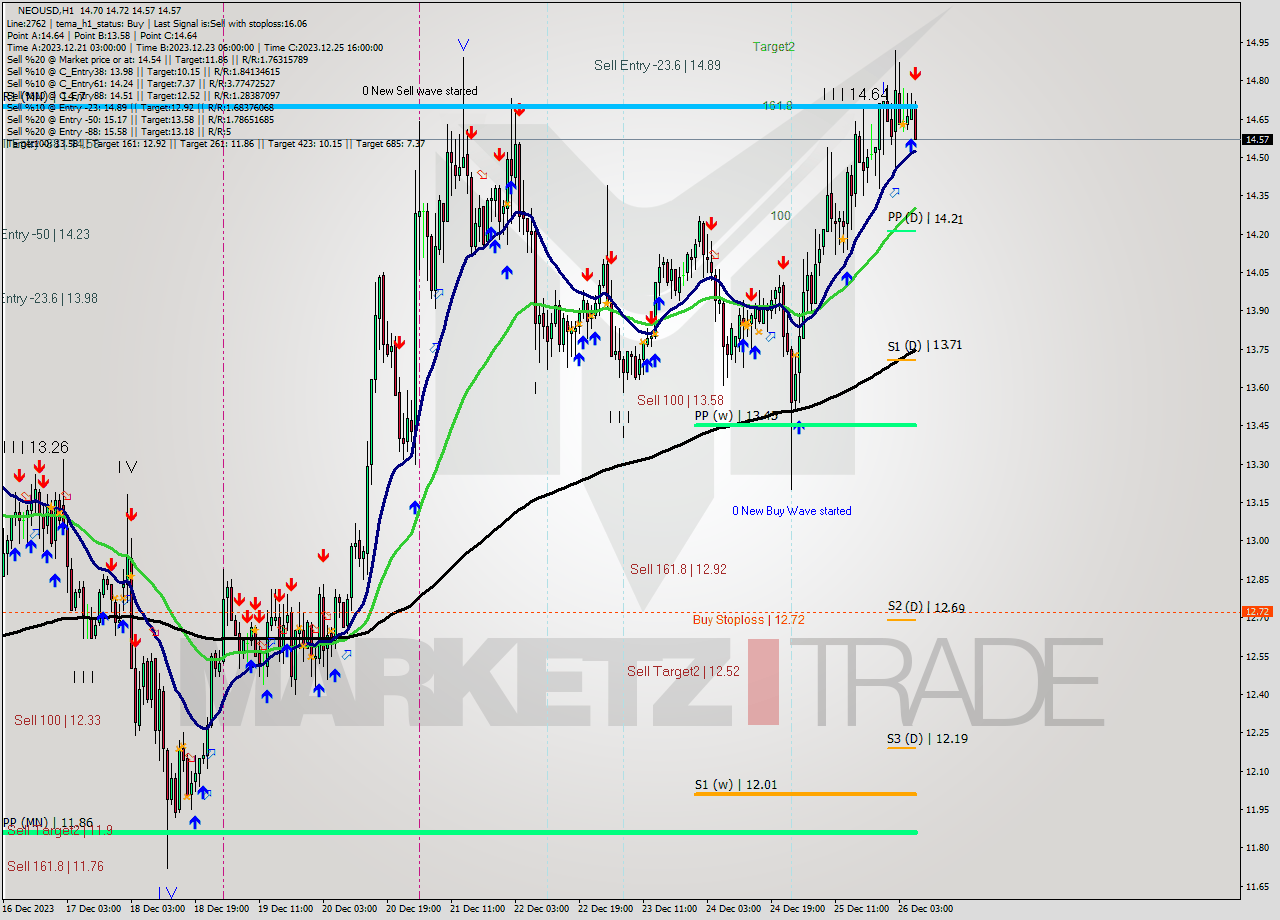Select the 'Entry -50 | 14.23' label
This screenshot has width=1280, height=920.
[46, 234]
